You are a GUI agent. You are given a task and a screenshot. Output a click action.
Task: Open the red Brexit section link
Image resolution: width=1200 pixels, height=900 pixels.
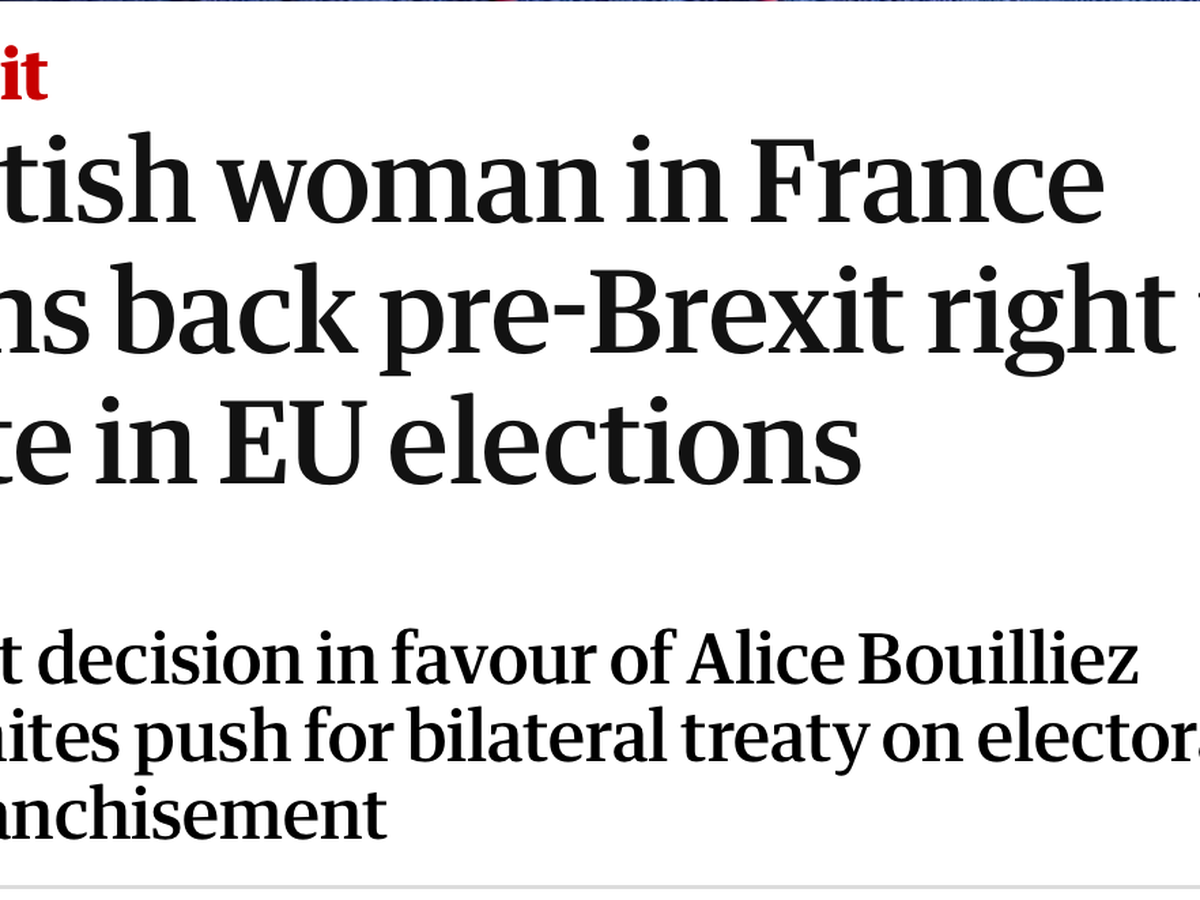coord(22,76)
